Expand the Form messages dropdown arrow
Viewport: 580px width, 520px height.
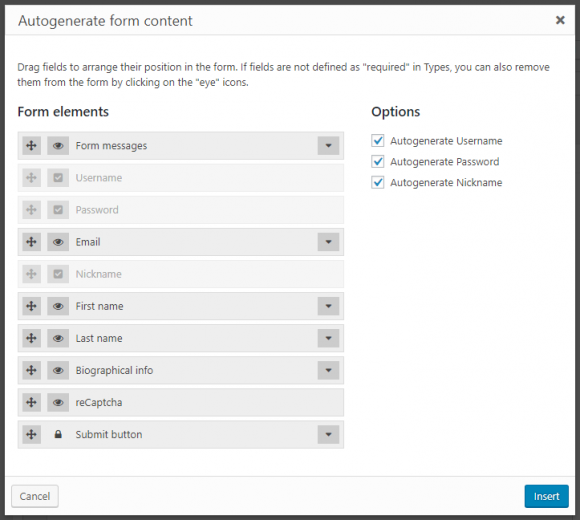coord(328,146)
